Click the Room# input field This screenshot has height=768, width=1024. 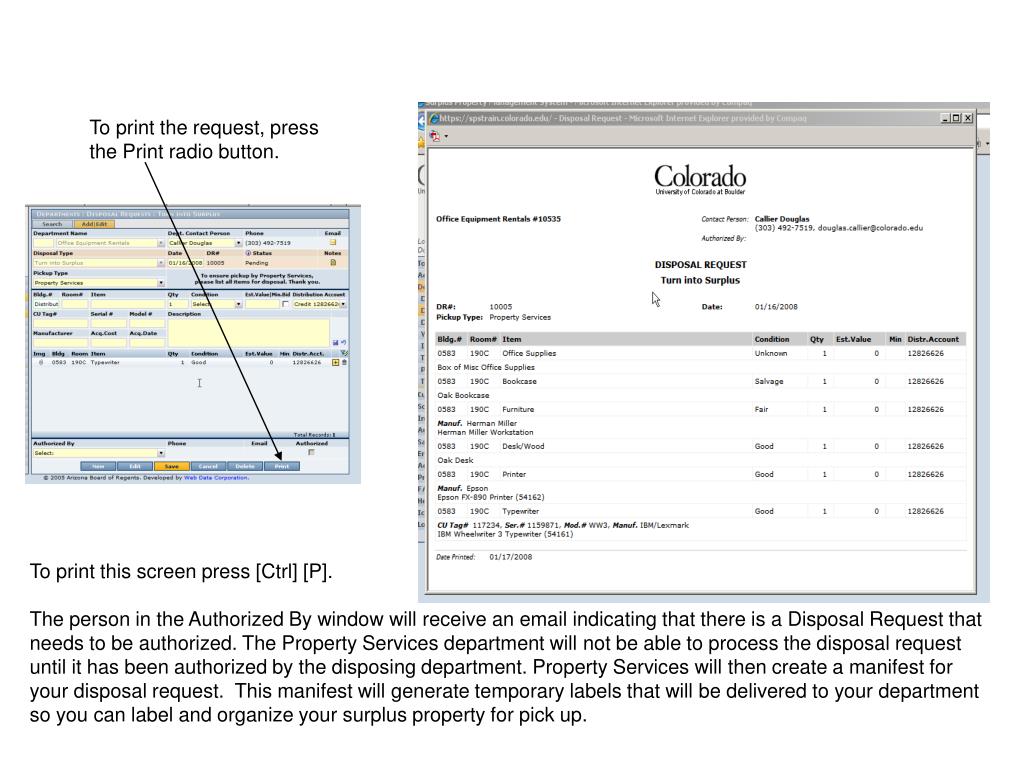pos(74,304)
